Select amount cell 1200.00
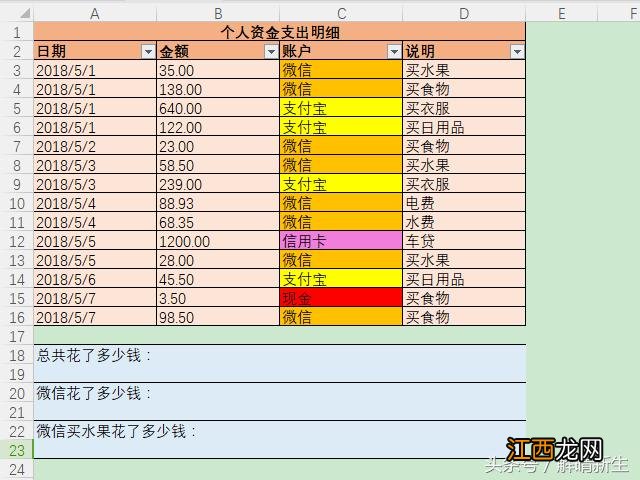This screenshot has height=480, width=640. point(218,241)
